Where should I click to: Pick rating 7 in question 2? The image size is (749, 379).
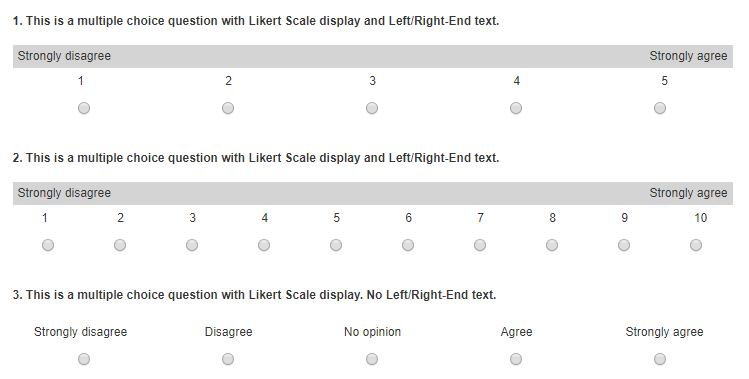(480, 245)
